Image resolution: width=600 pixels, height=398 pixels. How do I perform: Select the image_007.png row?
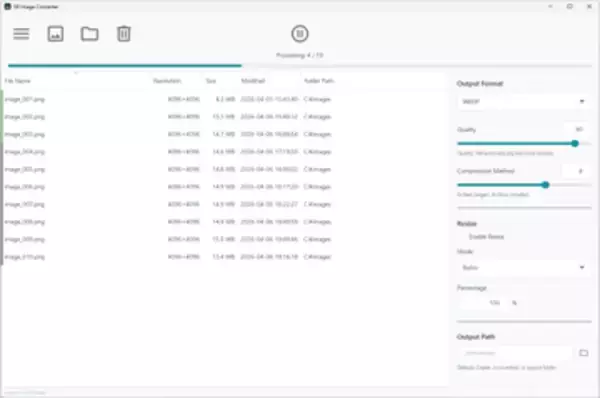(225, 204)
